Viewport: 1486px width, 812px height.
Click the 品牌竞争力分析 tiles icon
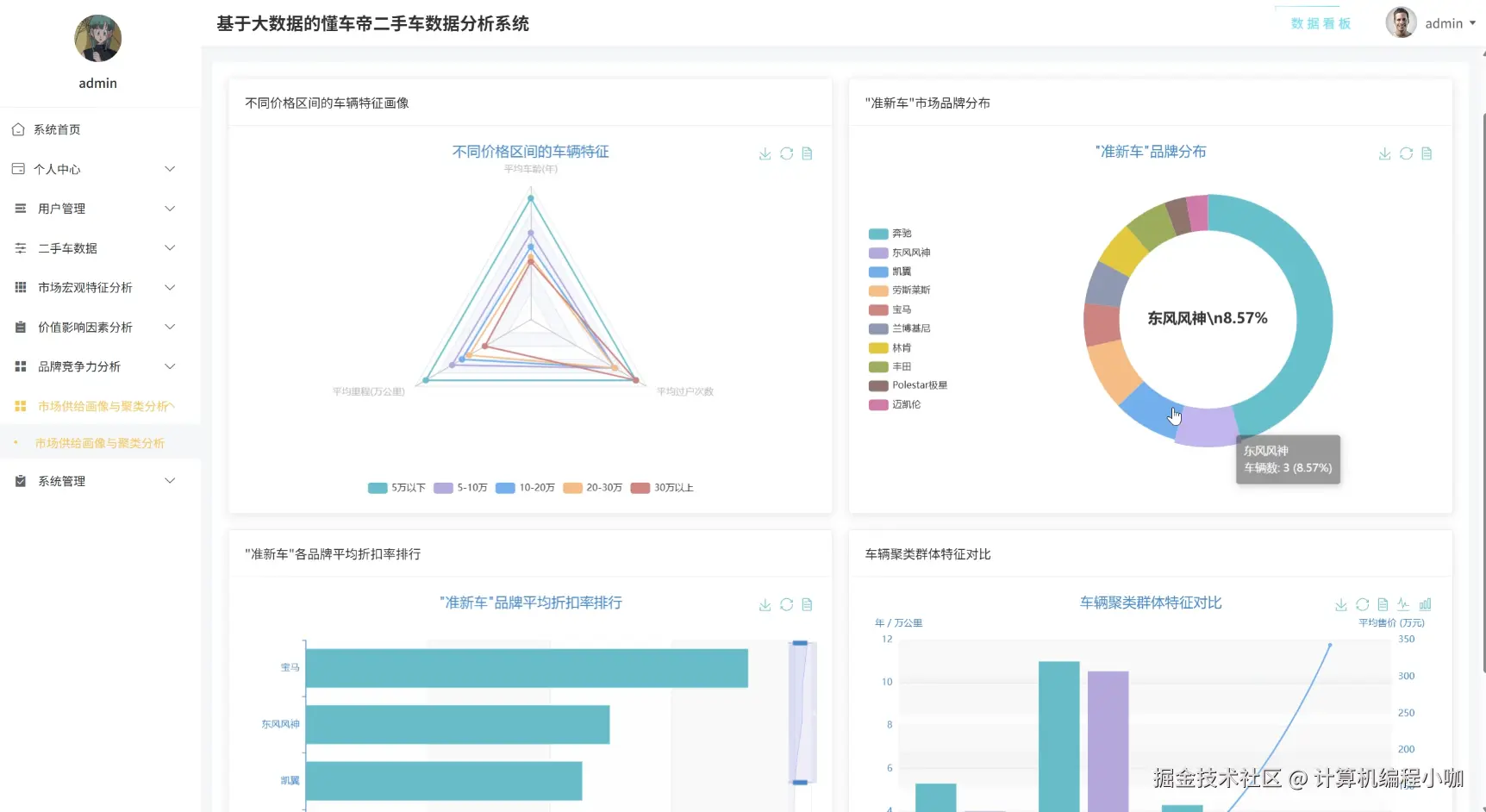[x=21, y=366]
